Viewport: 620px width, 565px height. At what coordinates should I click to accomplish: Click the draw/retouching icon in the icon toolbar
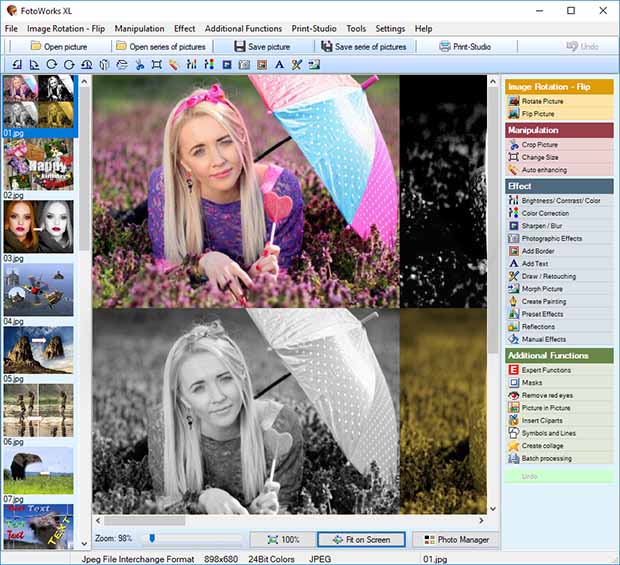pyautogui.click(x=297, y=64)
